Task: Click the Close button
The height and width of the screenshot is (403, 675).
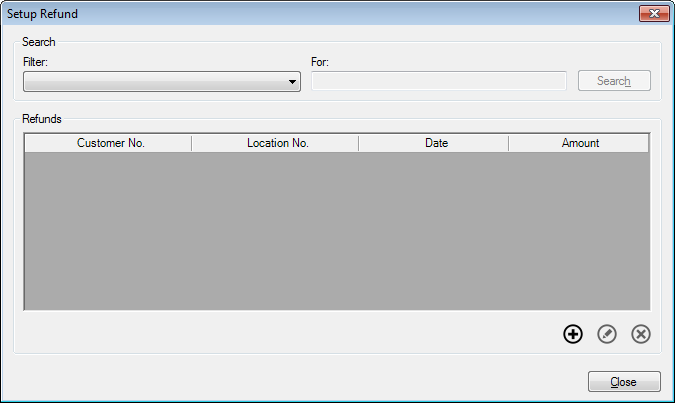Action: point(624,381)
